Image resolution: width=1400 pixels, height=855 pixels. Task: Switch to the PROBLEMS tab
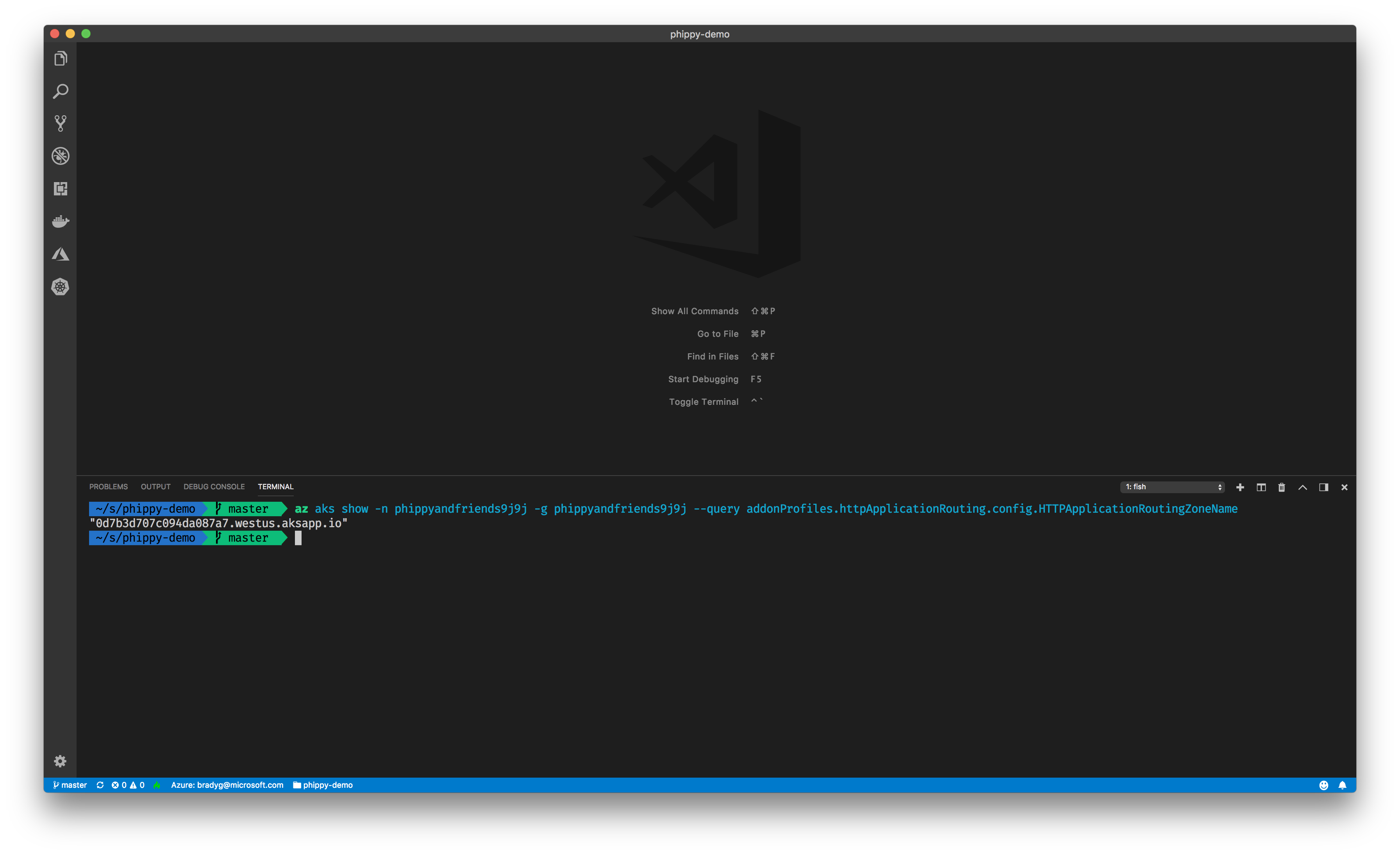108,487
